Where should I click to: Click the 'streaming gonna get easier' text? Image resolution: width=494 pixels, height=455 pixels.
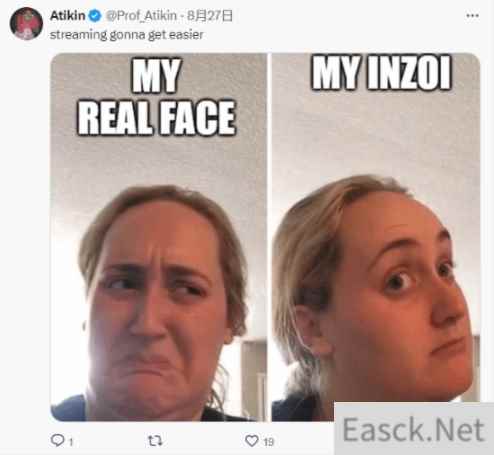click(x=126, y=35)
